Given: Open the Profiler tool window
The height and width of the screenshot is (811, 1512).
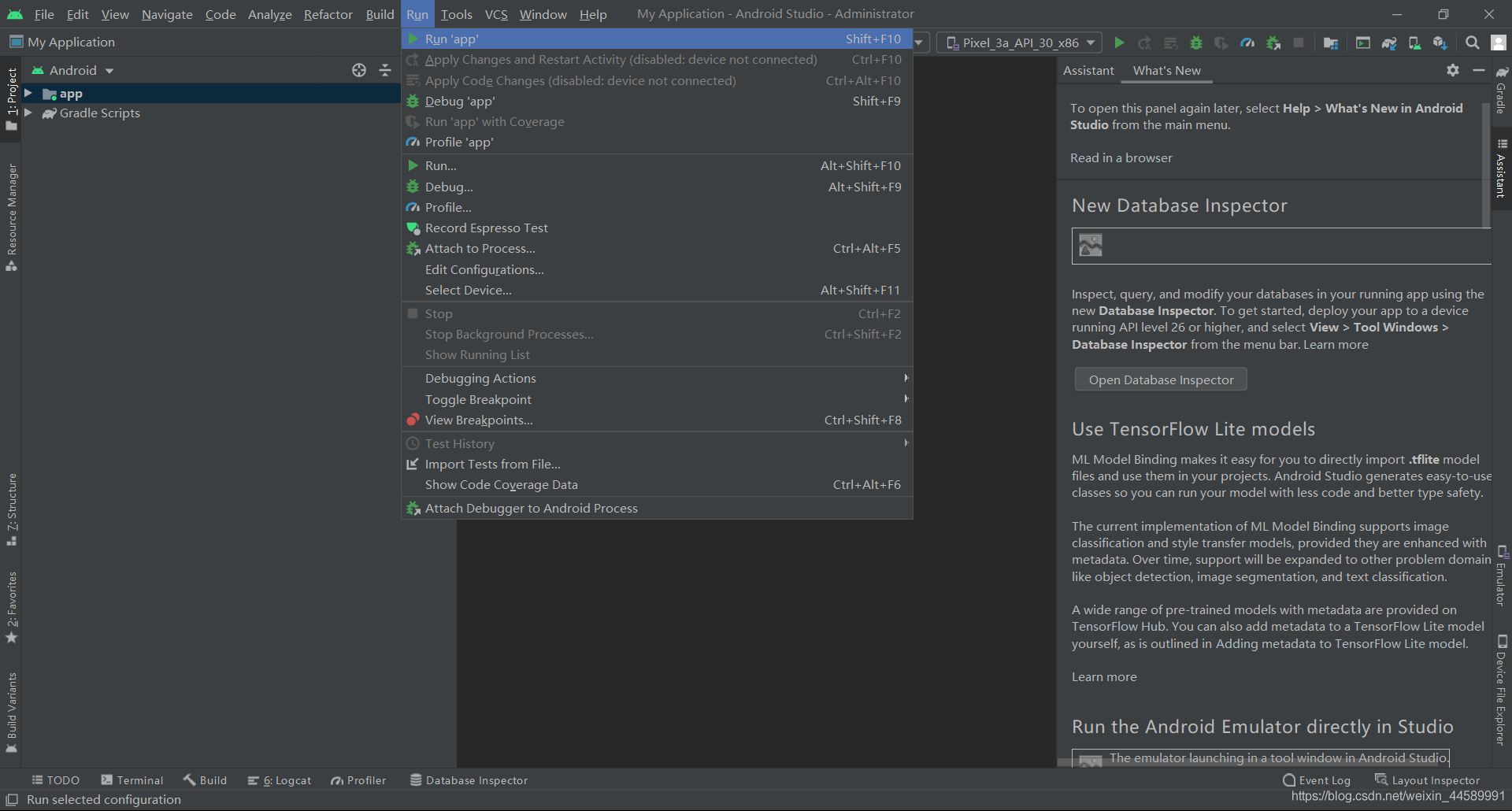Looking at the screenshot, I should [x=358, y=780].
